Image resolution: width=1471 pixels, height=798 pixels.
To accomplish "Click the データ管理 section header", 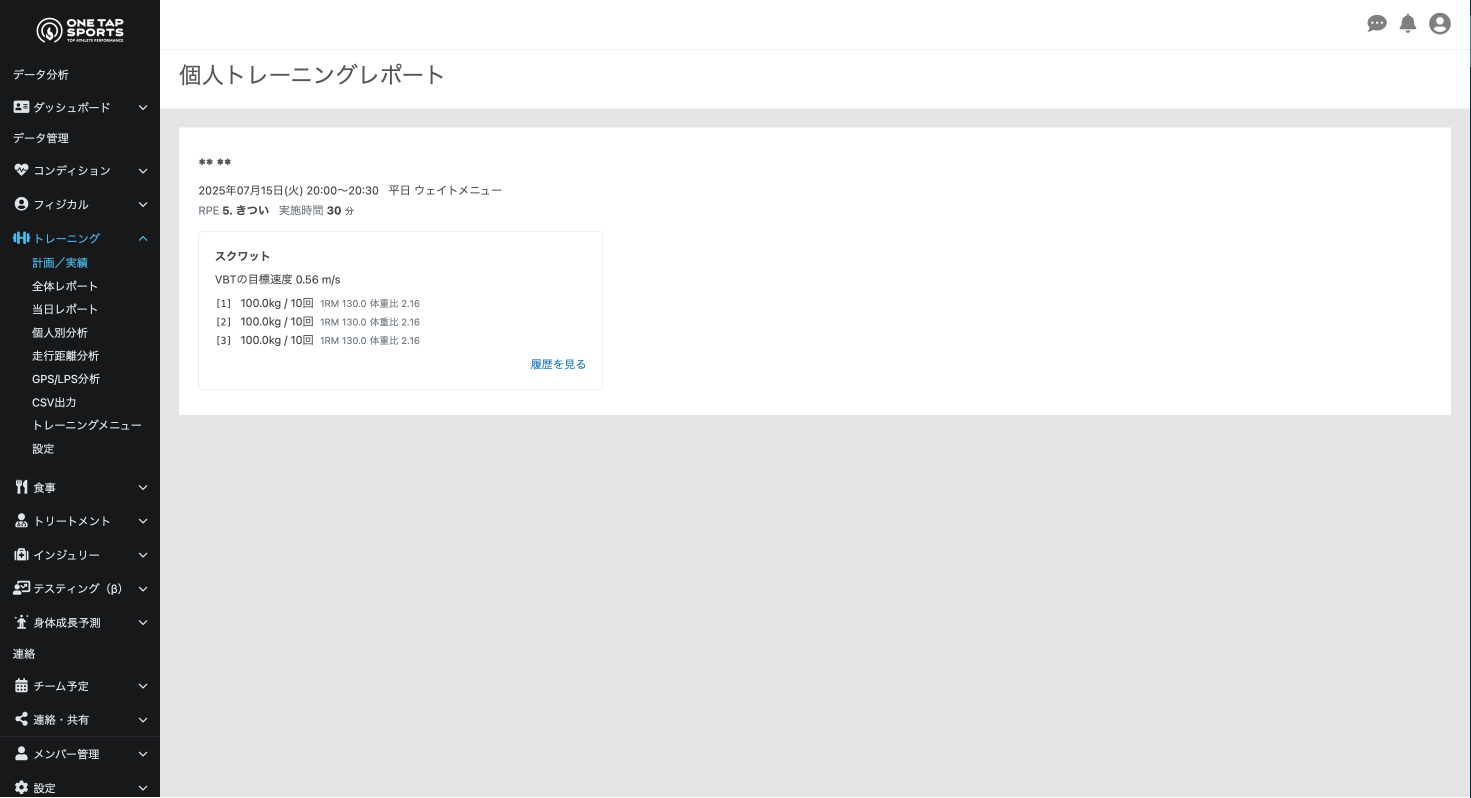I will coord(41,138).
